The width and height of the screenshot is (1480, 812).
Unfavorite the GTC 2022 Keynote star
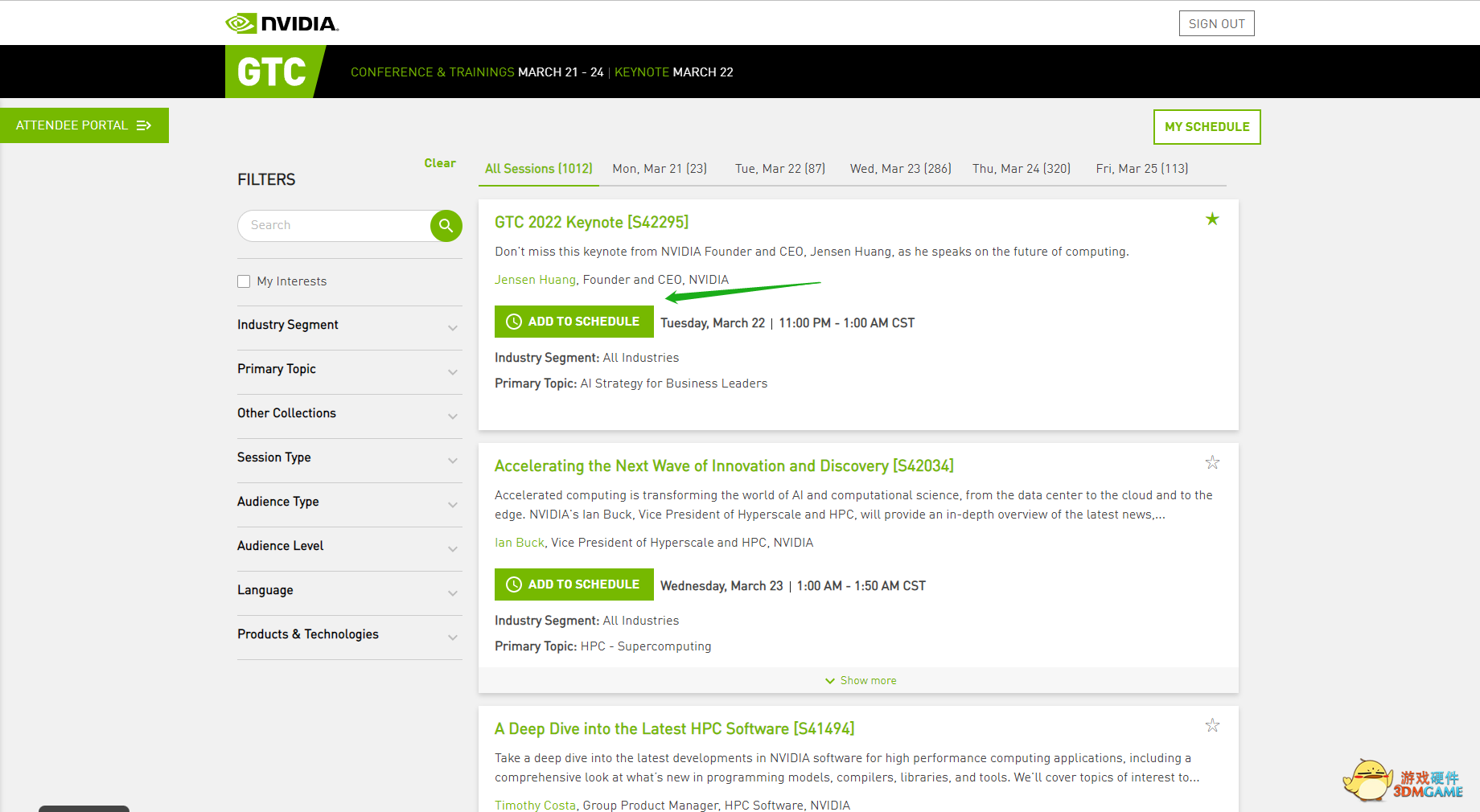(x=1212, y=219)
